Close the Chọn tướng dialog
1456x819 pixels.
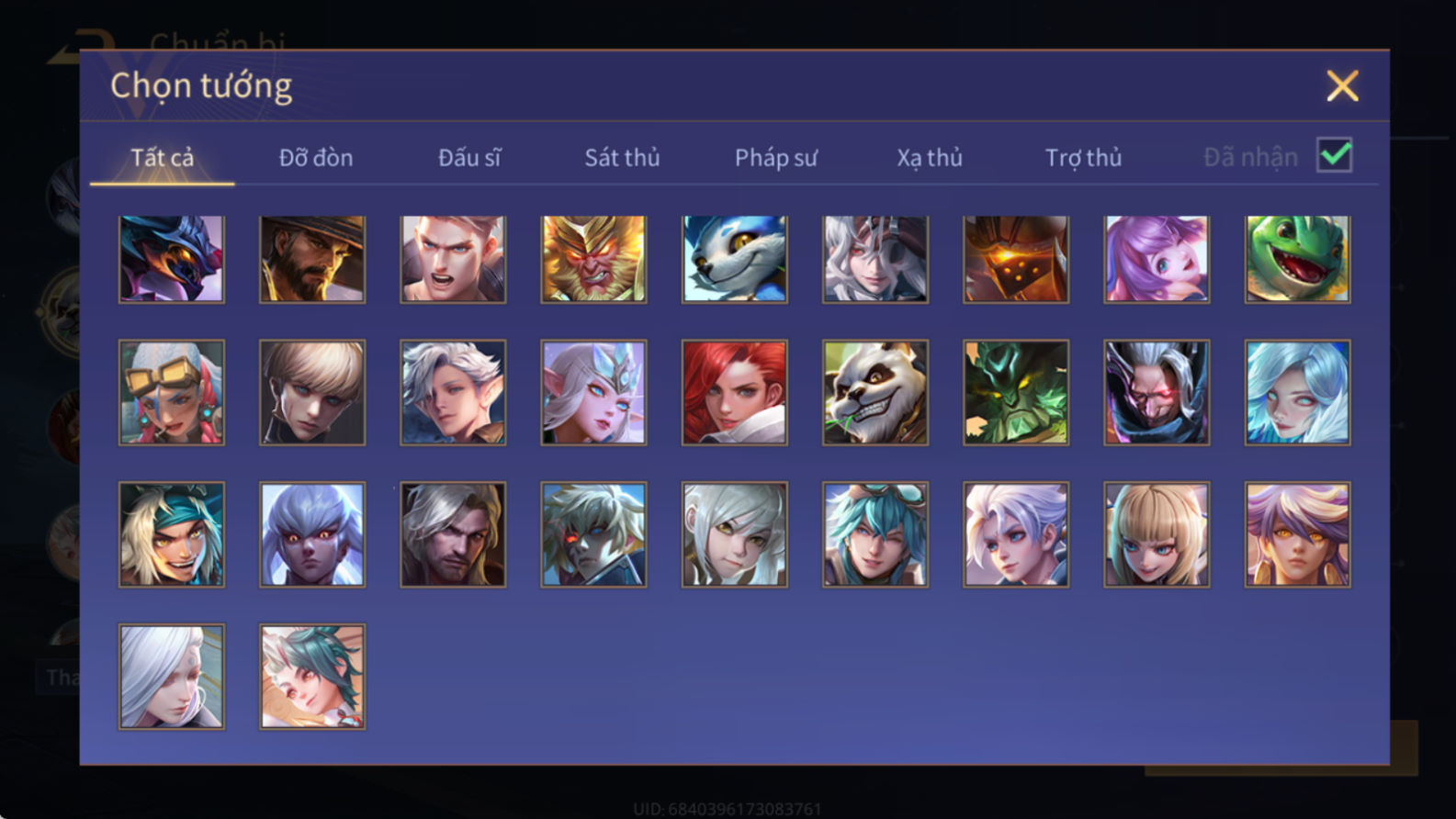1342,86
